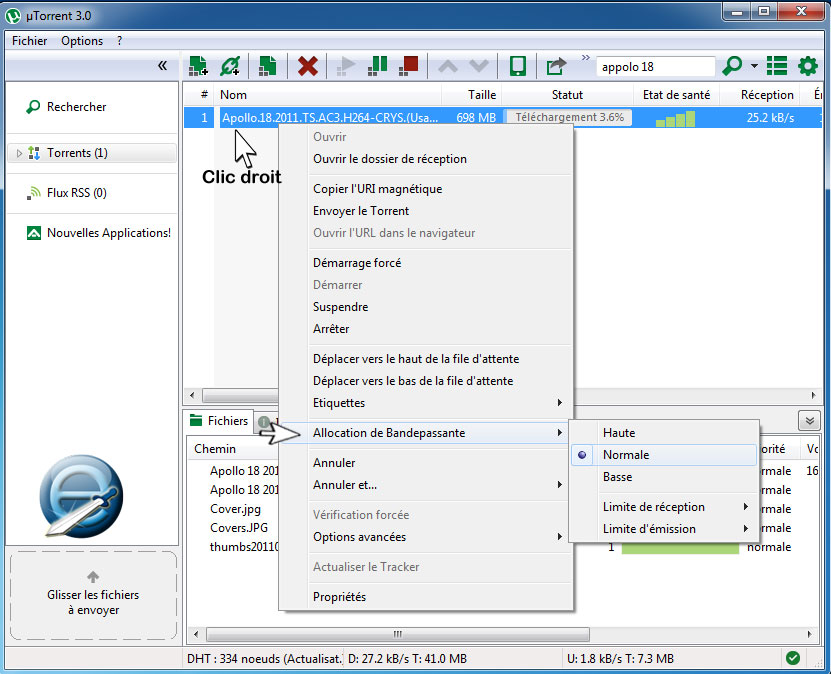This screenshot has height=674, width=831.
Task: Click the Remote mobile device icon
Action: (x=518, y=66)
